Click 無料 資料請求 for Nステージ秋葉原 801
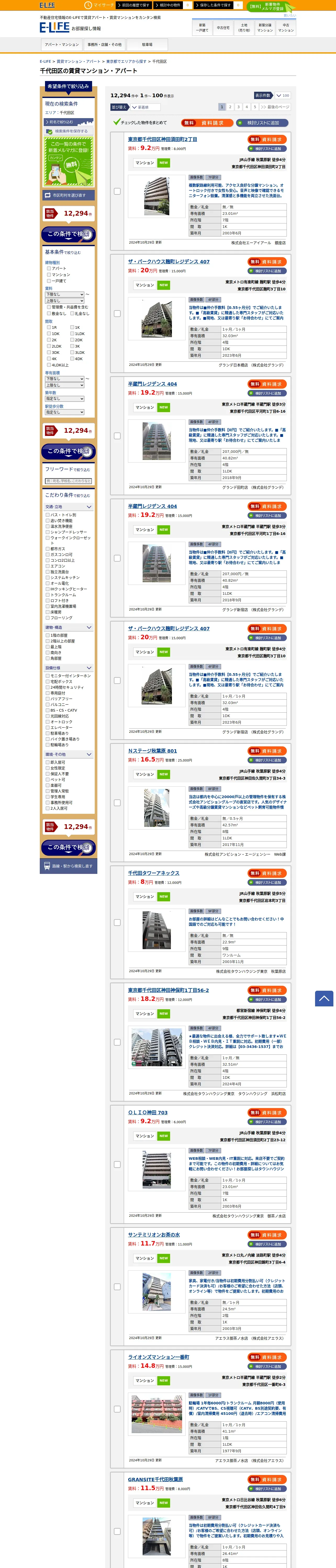This screenshot has width=336, height=1568. (x=268, y=751)
